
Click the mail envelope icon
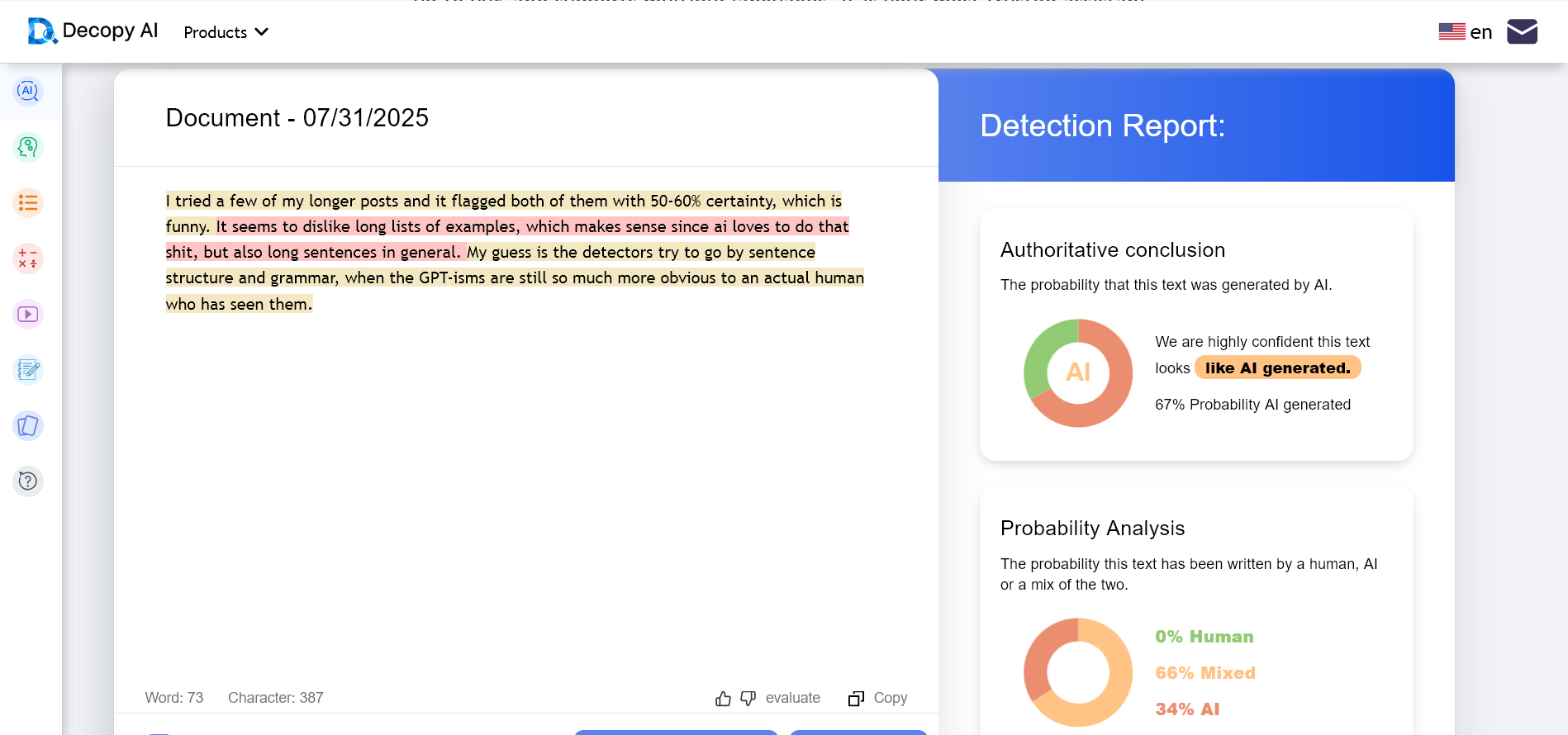[x=1522, y=31]
